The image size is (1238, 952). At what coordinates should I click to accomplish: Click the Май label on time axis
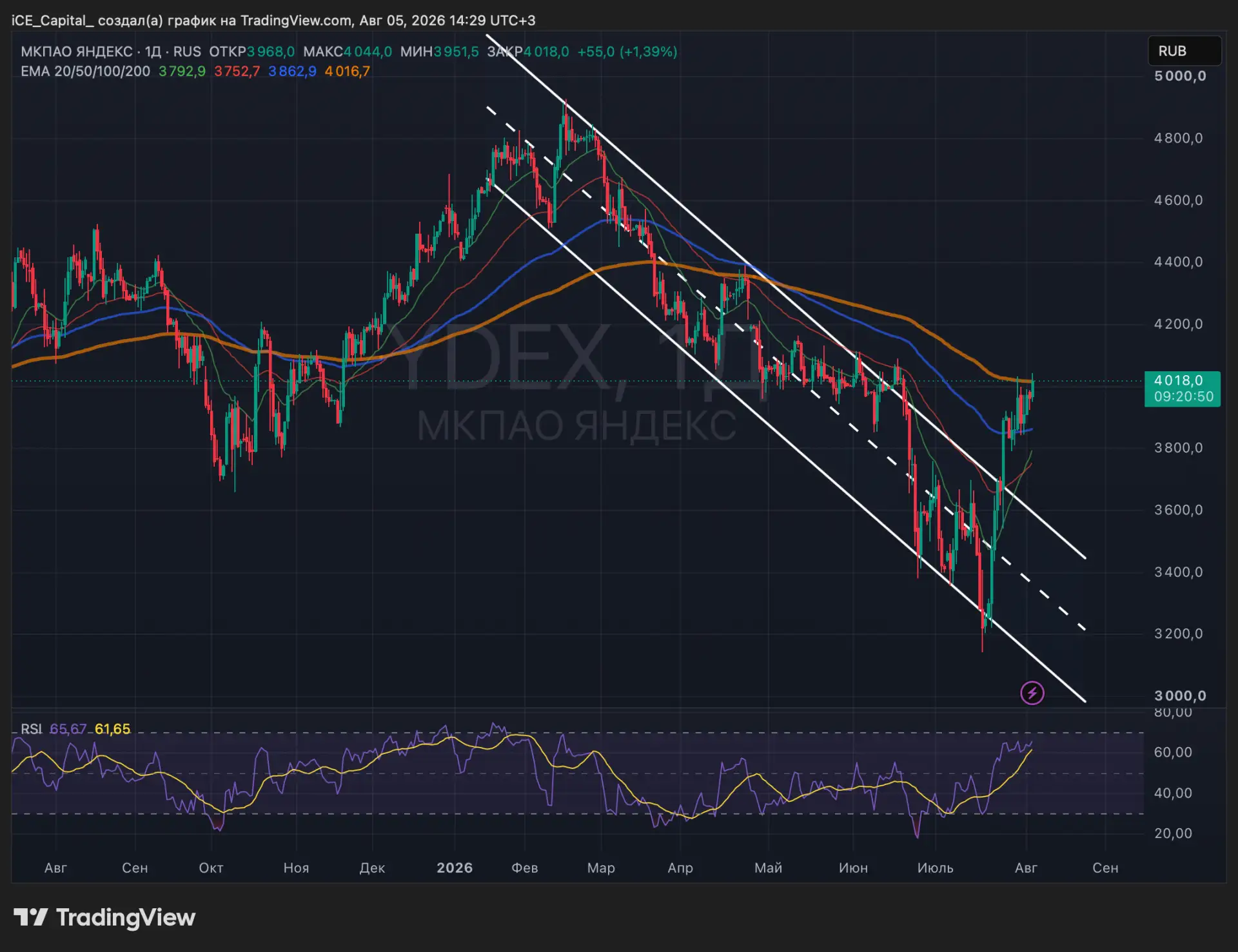(x=768, y=868)
